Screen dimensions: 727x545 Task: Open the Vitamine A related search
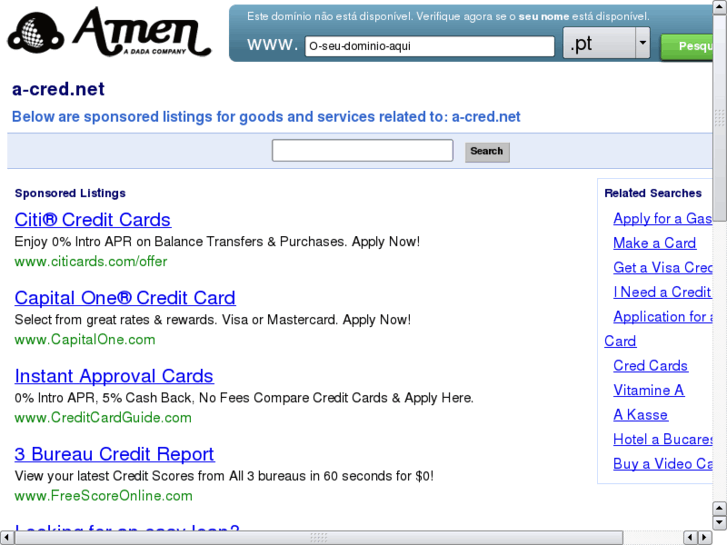coord(649,390)
